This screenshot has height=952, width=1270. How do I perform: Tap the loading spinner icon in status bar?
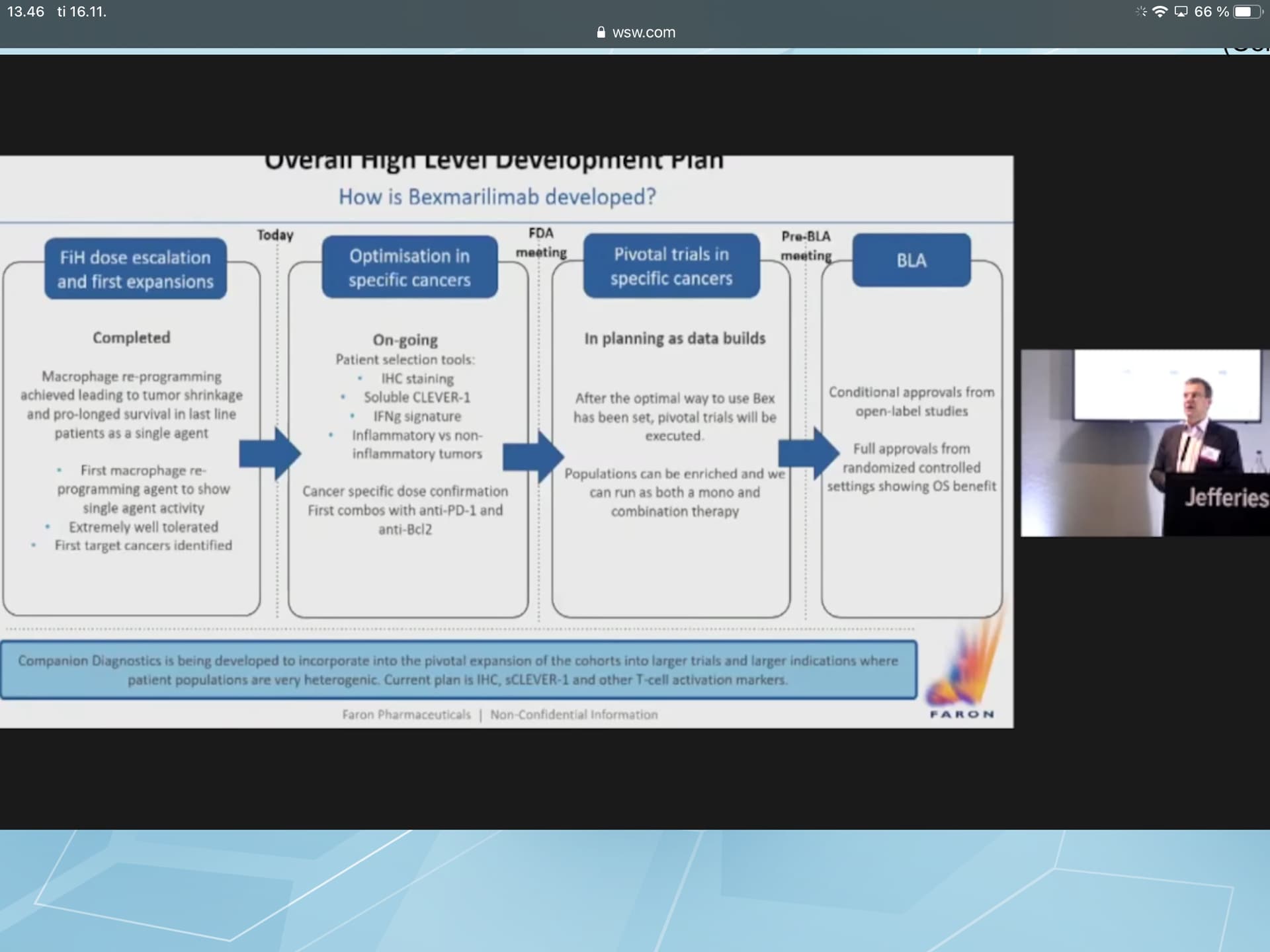[x=1141, y=12]
